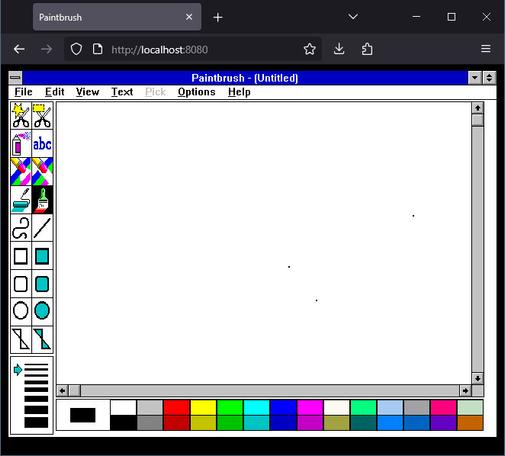The image size is (505, 456).
Task: Open the browser downloads panel
Action: click(339, 49)
